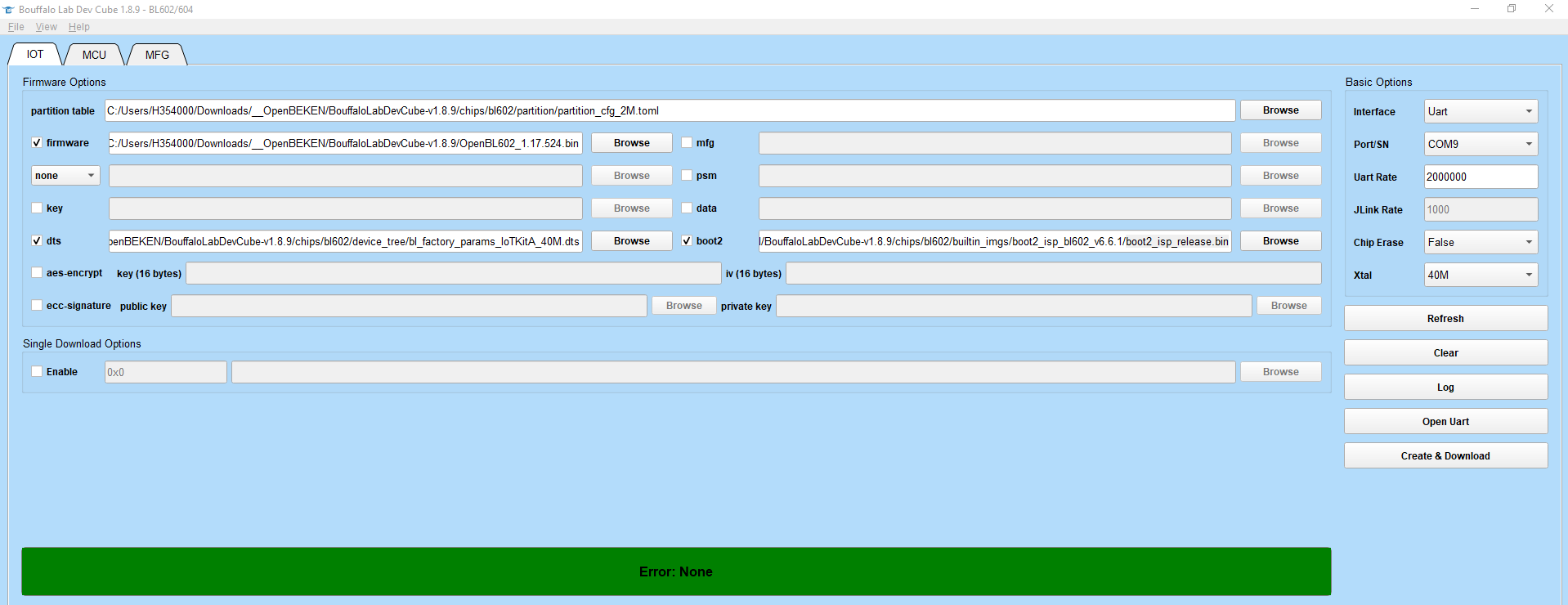
Task: Click the Refresh button
Action: 1445,319
